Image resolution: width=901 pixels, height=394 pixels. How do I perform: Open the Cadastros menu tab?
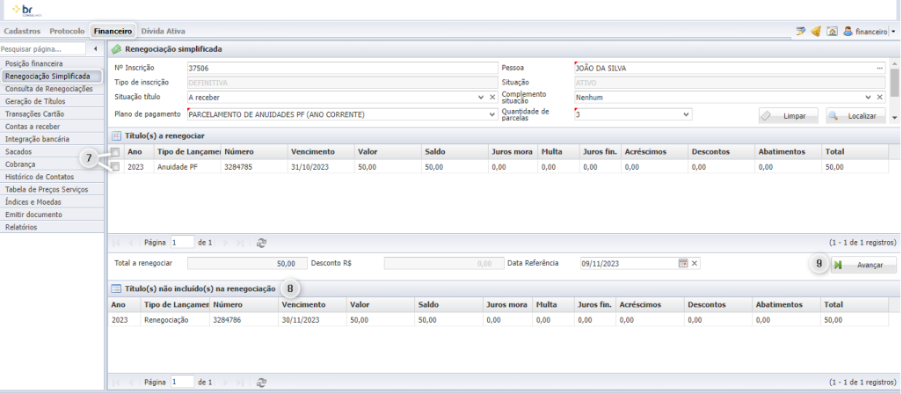(x=22, y=31)
